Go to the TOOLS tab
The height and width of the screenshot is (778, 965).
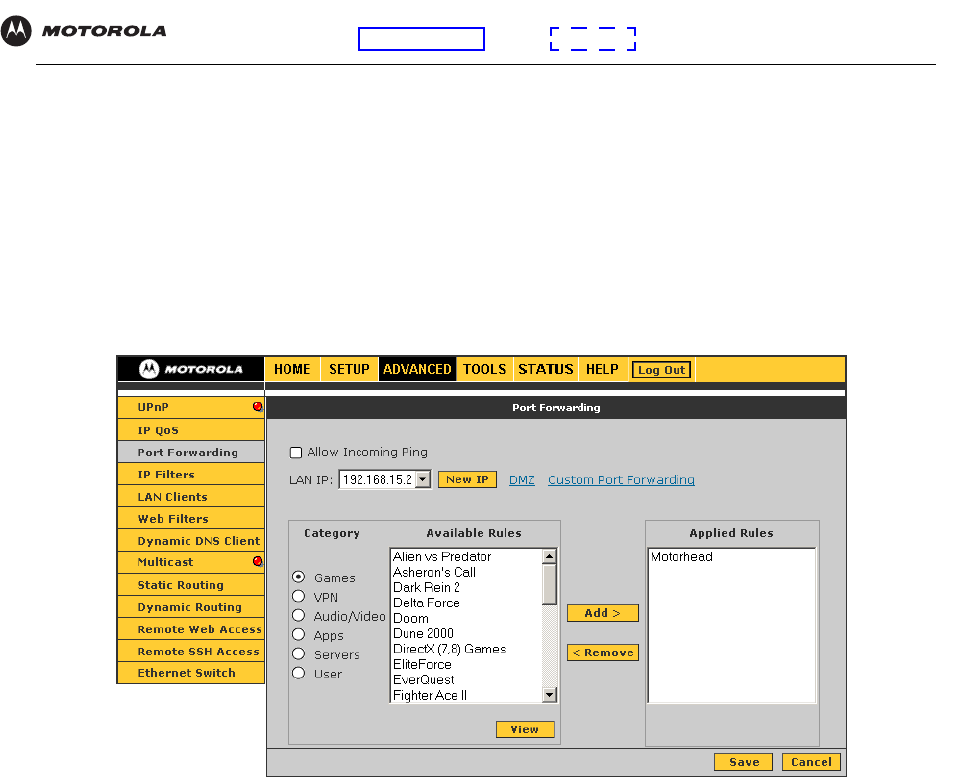[x=484, y=369]
